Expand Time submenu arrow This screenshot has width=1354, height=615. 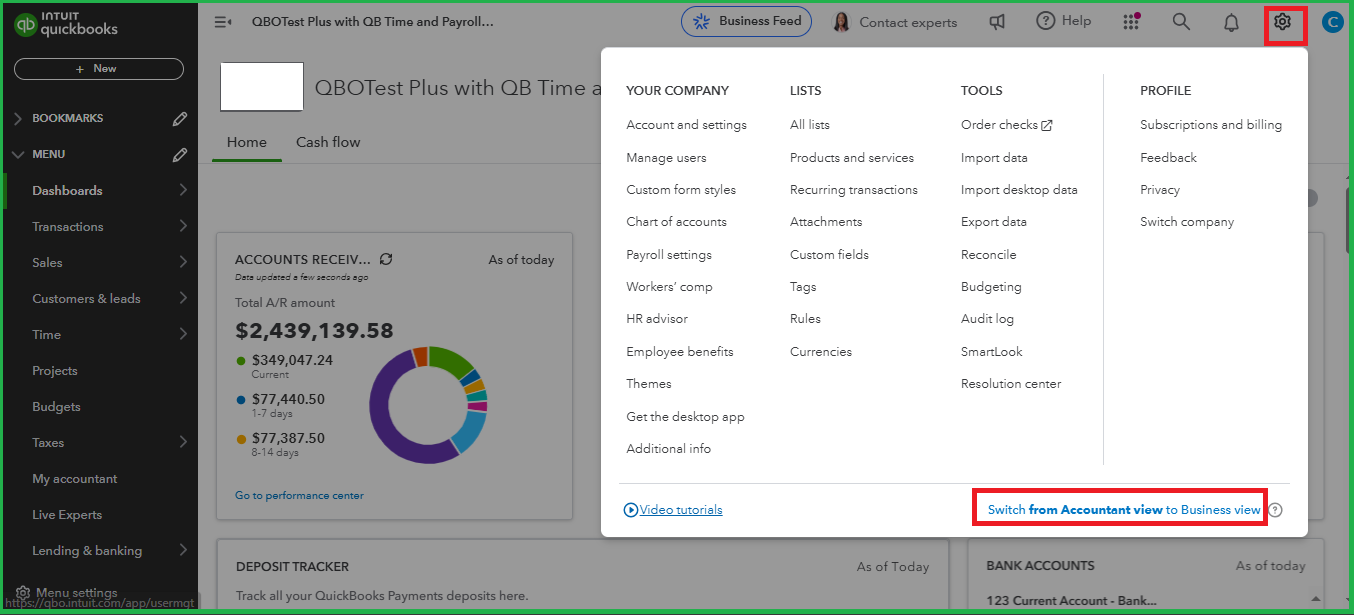tap(183, 334)
